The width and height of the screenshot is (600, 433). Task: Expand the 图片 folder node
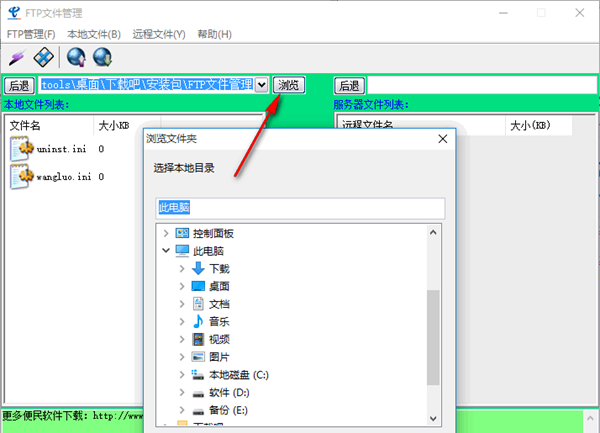pyautogui.click(x=182, y=356)
